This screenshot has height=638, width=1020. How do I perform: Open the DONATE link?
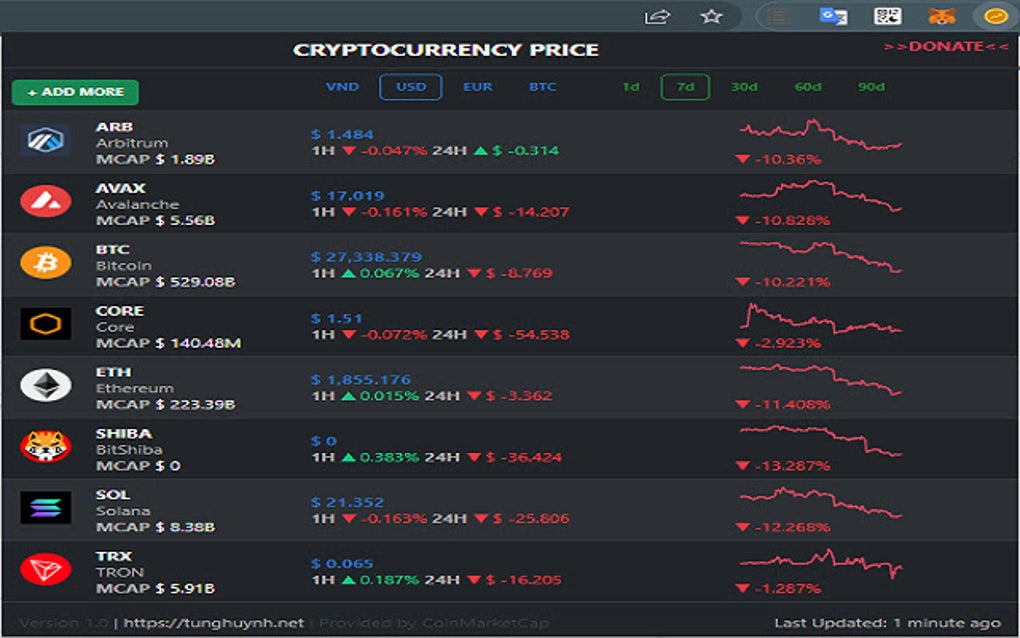946,47
